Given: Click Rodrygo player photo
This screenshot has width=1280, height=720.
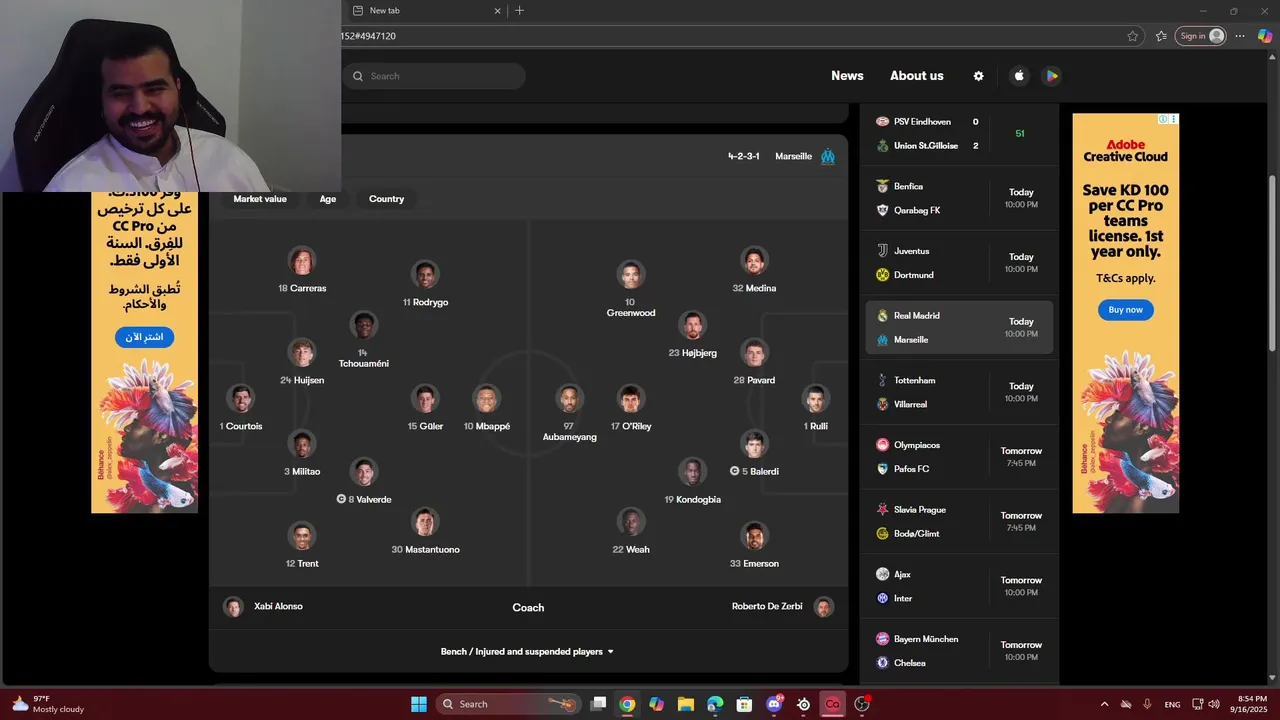Looking at the screenshot, I should (425, 275).
